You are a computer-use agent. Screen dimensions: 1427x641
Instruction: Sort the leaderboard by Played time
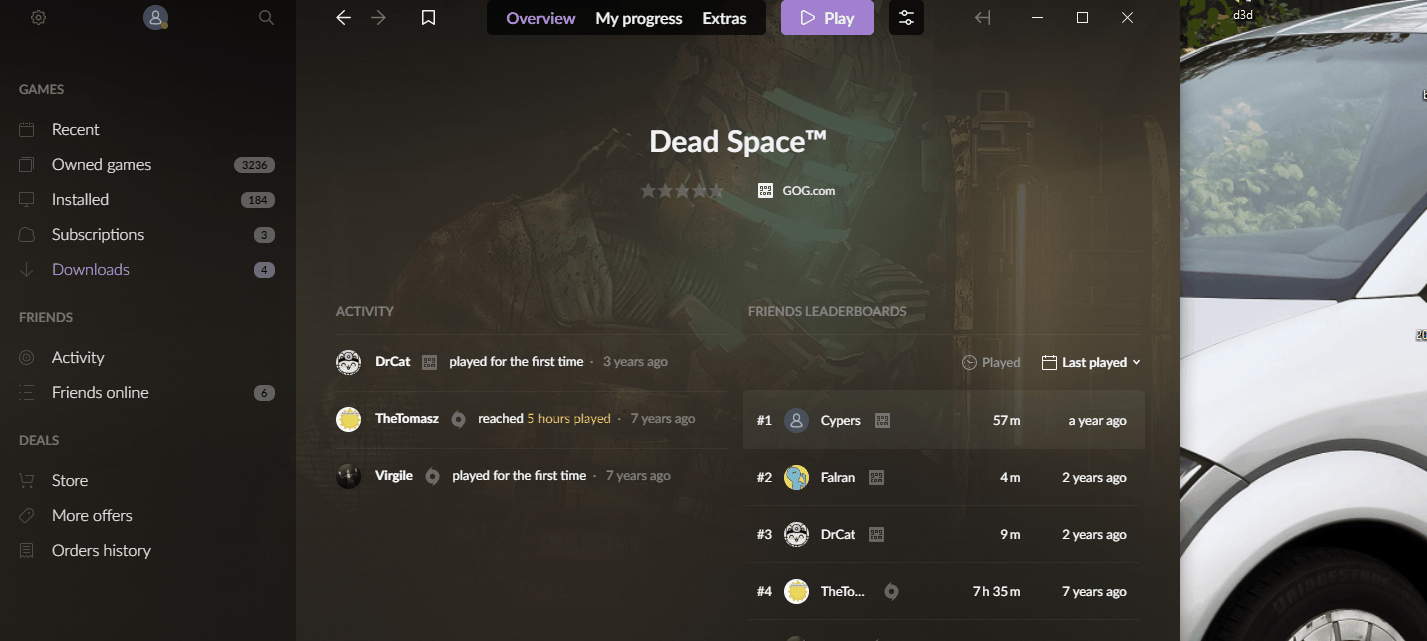click(x=991, y=362)
